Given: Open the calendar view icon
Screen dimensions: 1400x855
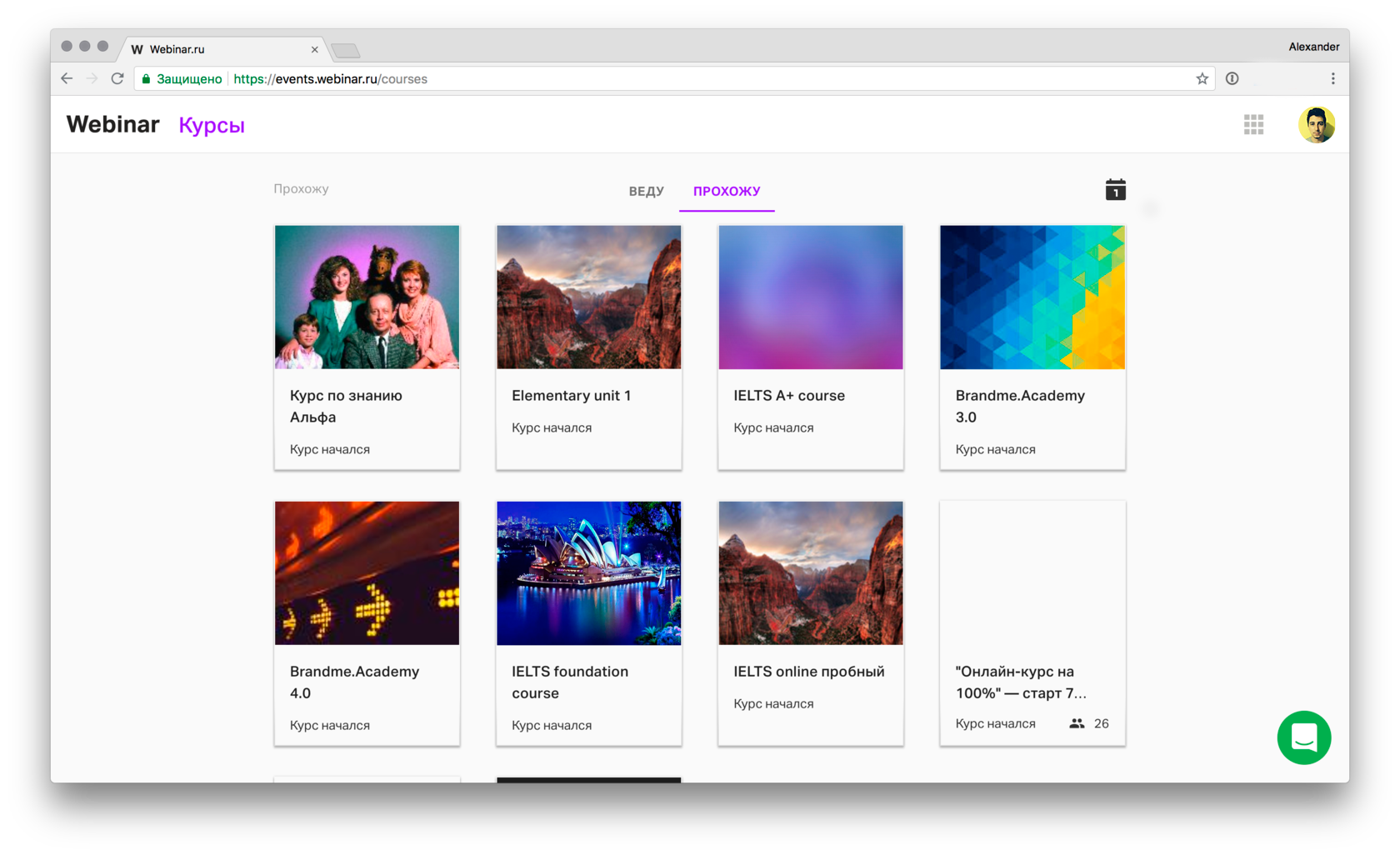Looking at the screenshot, I should point(1115,190).
